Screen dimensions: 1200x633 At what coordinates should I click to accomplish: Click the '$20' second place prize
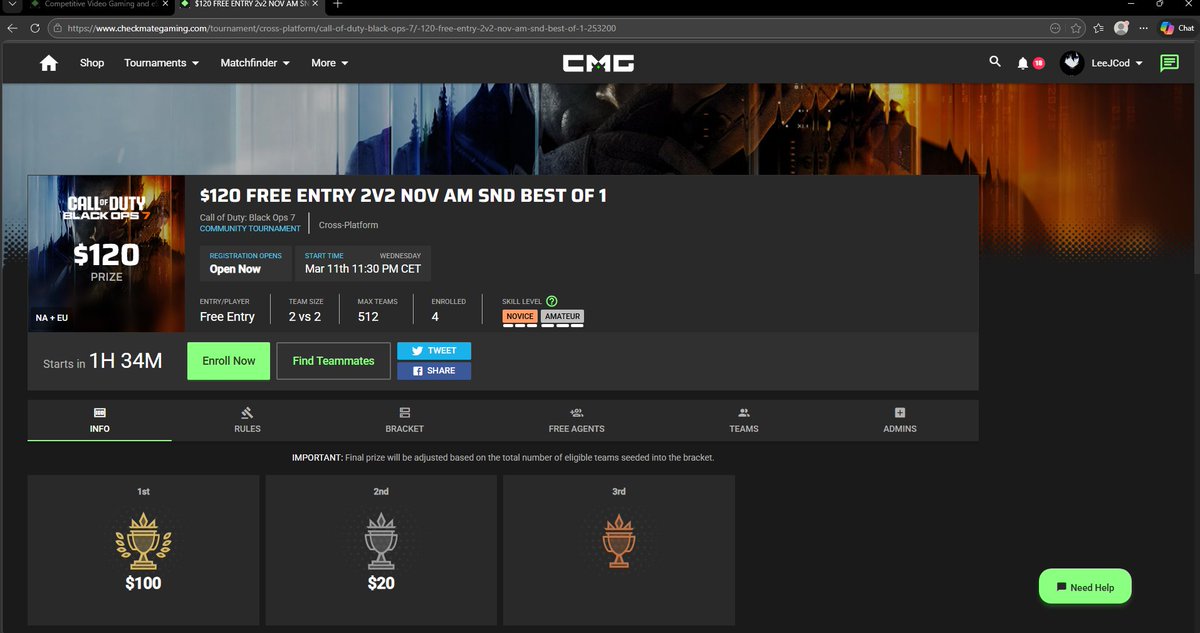tap(381, 583)
